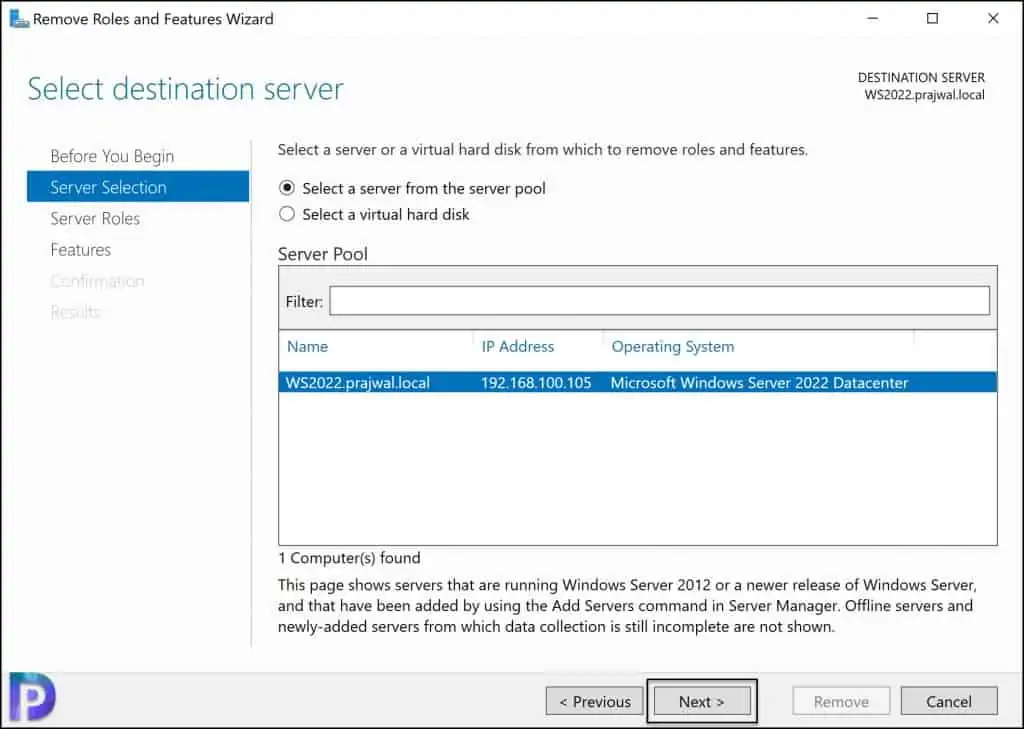Sort by the IP Address column header
This screenshot has height=729, width=1024.
click(517, 346)
